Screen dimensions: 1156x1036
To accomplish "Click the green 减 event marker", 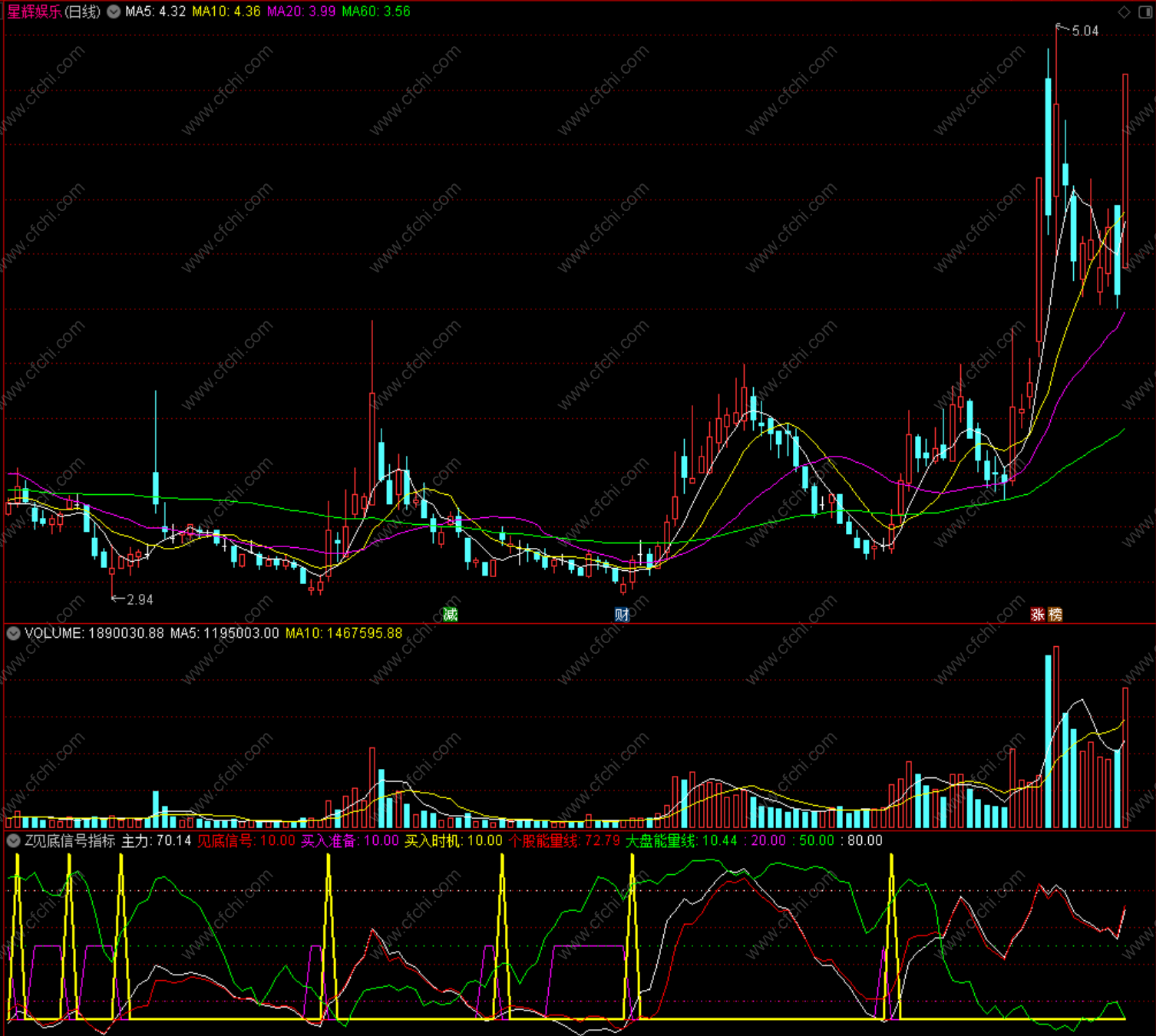I will pyautogui.click(x=451, y=614).
